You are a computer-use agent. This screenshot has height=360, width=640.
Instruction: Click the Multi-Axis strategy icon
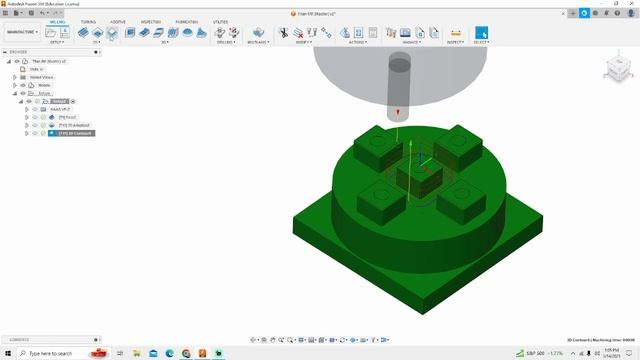pyautogui.click(x=258, y=32)
